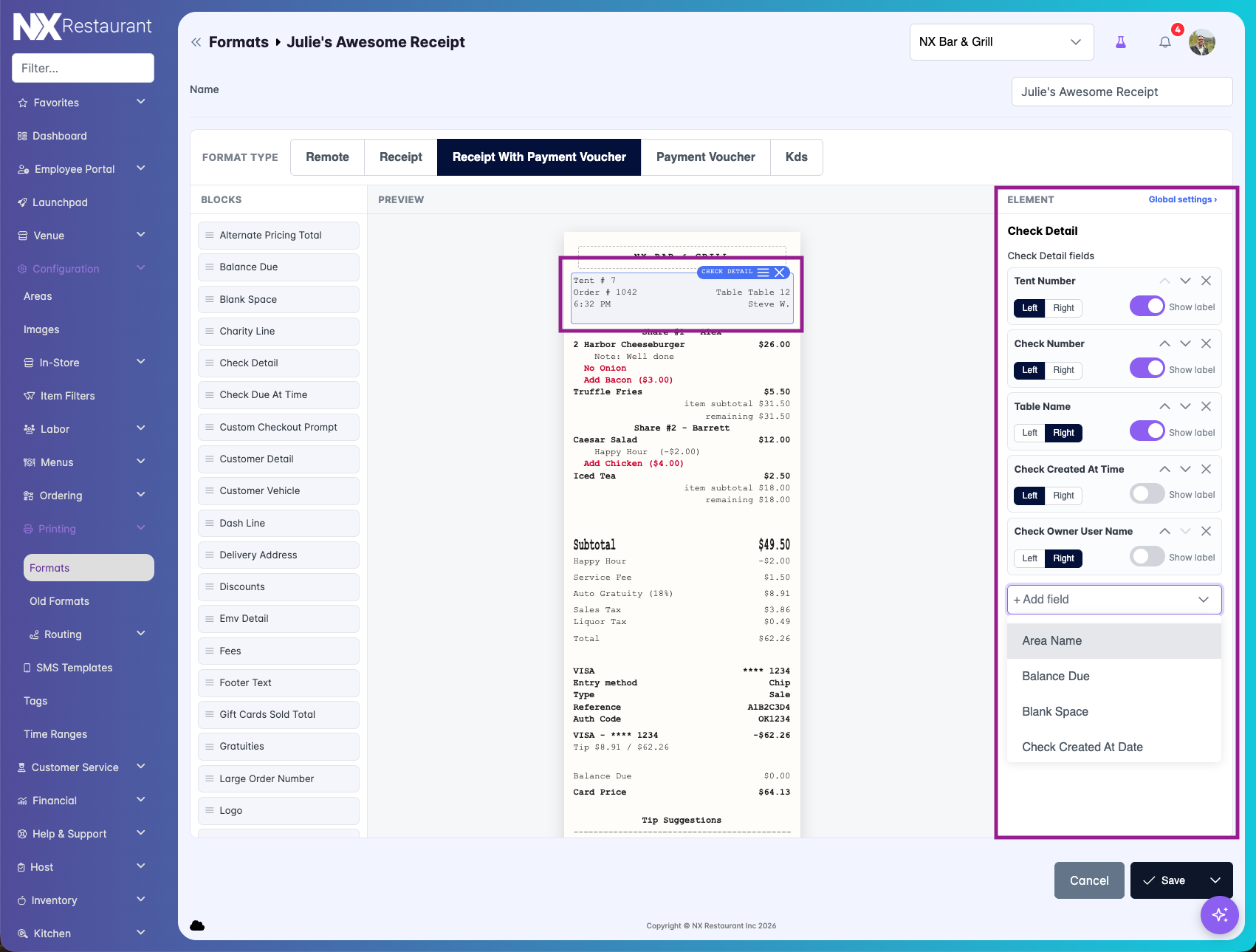
Task: Move Check Created At Time field down
Action: click(1185, 469)
